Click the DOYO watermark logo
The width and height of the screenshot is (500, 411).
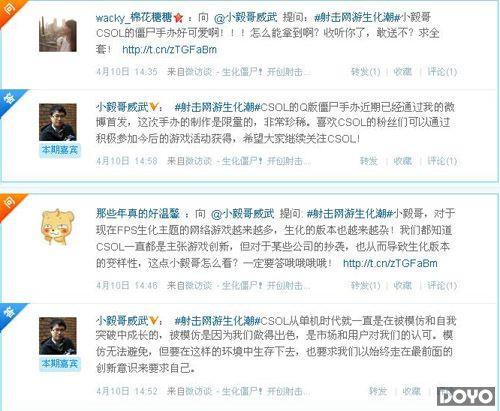466,397
